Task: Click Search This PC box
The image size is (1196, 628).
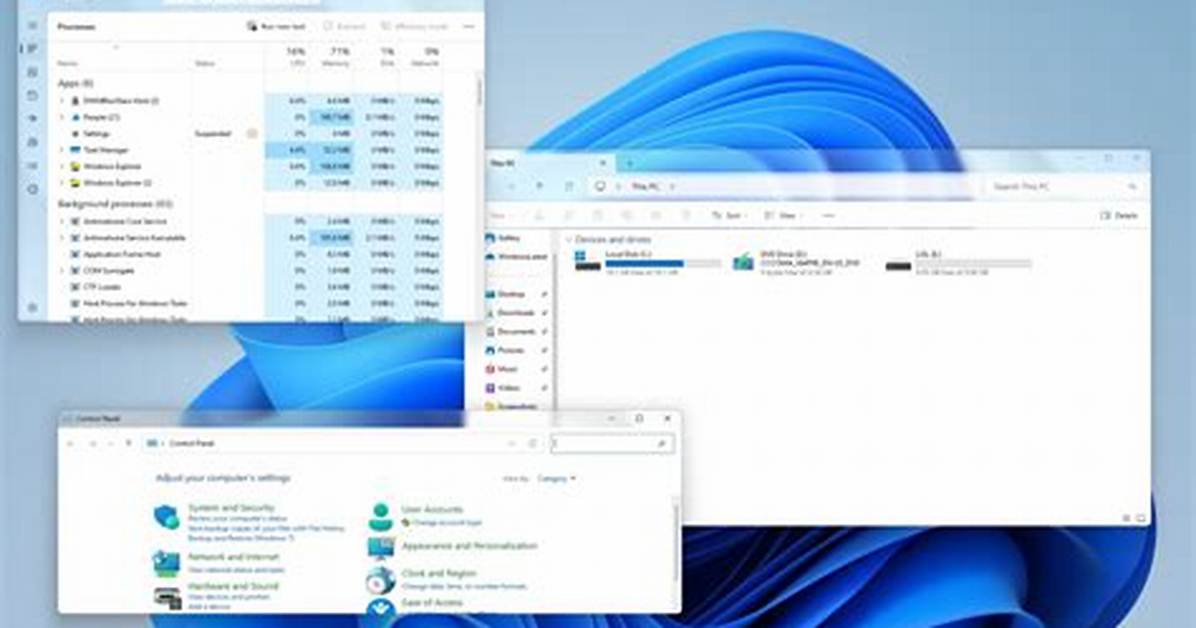Action: click(1064, 186)
